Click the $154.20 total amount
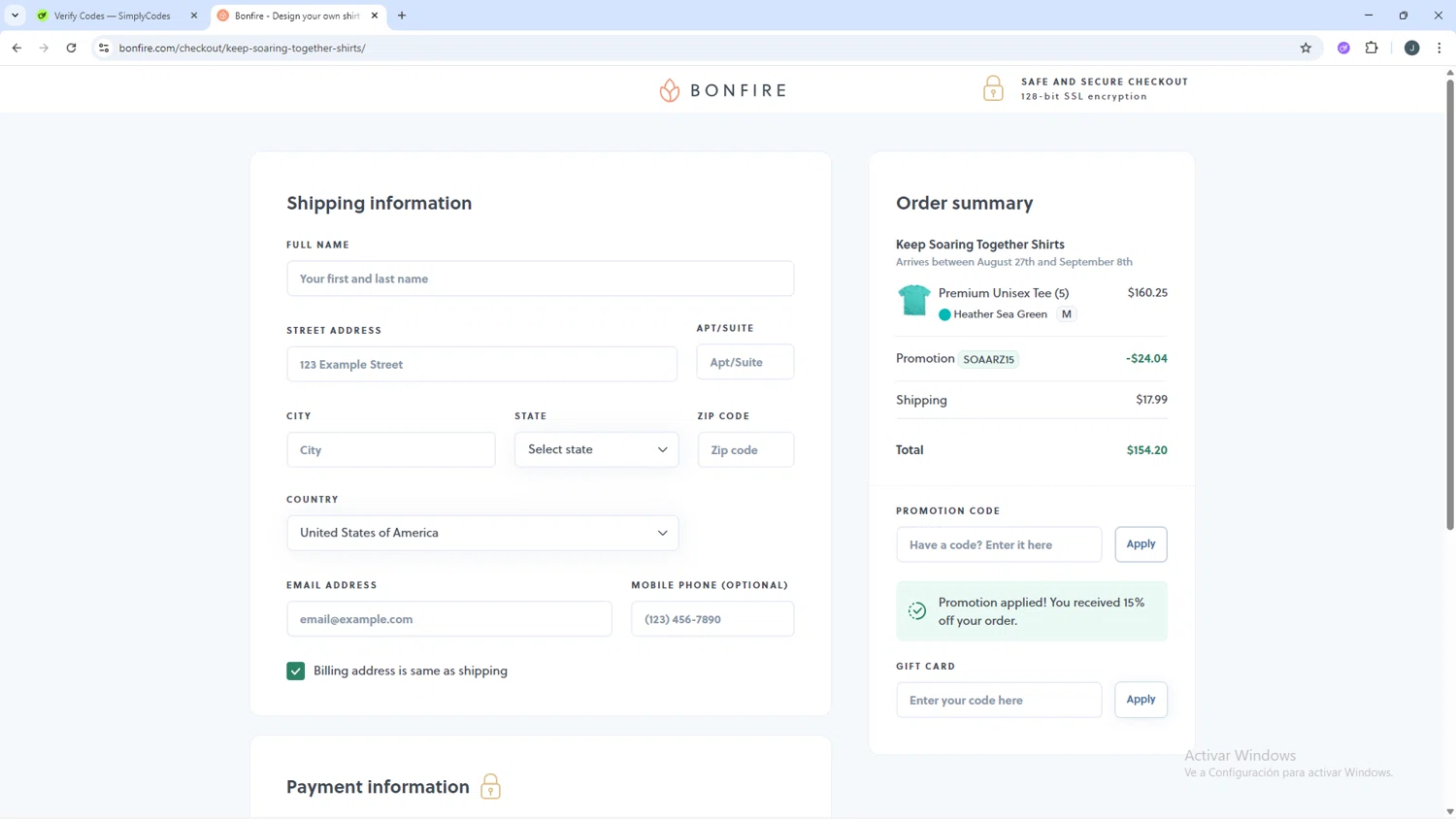The height and width of the screenshot is (819, 1456). coord(1146,450)
